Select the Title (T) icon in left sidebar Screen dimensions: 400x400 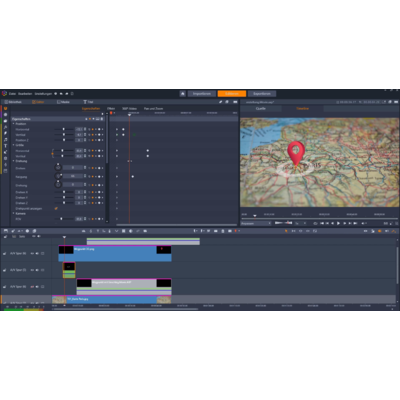5,146
